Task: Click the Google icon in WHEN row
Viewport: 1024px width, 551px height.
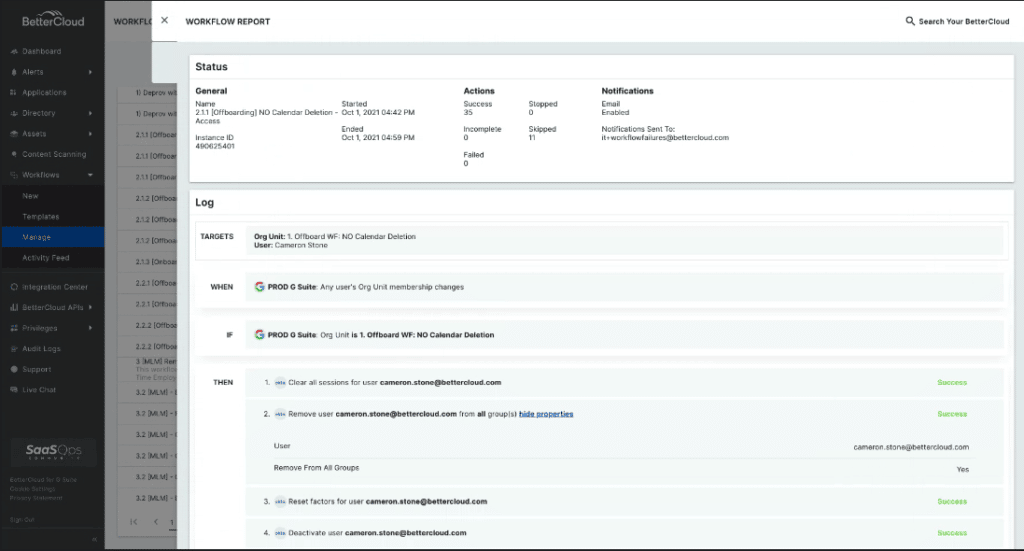Action: 259,287
